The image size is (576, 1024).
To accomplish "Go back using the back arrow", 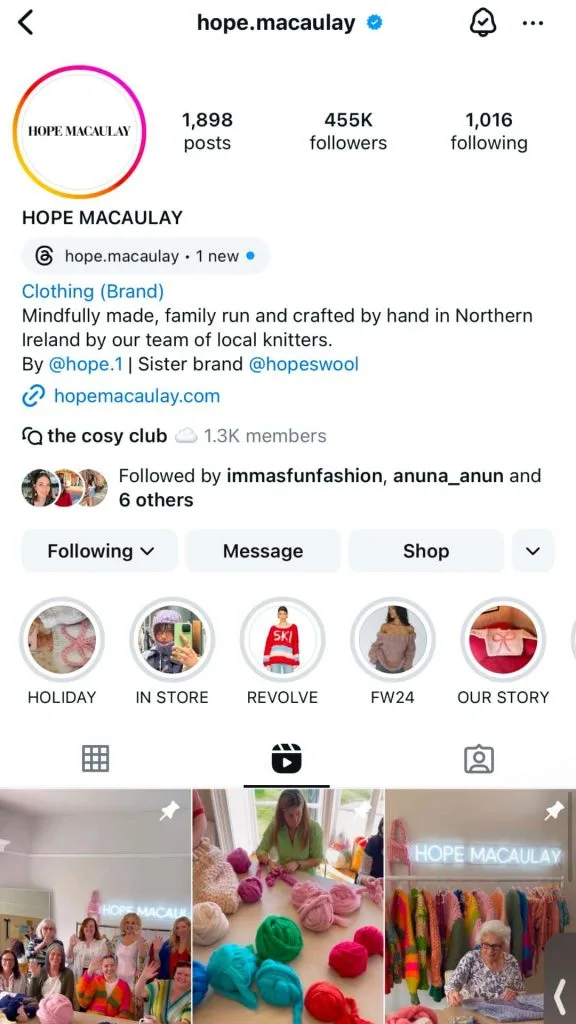I will point(27,22).
